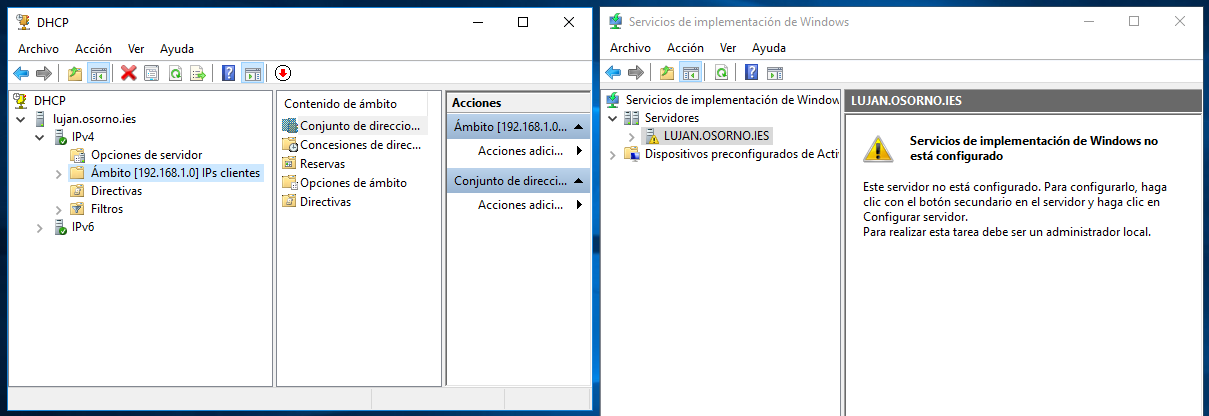
Task: Open Ayuda menu in WDS window
Action: 769,47
